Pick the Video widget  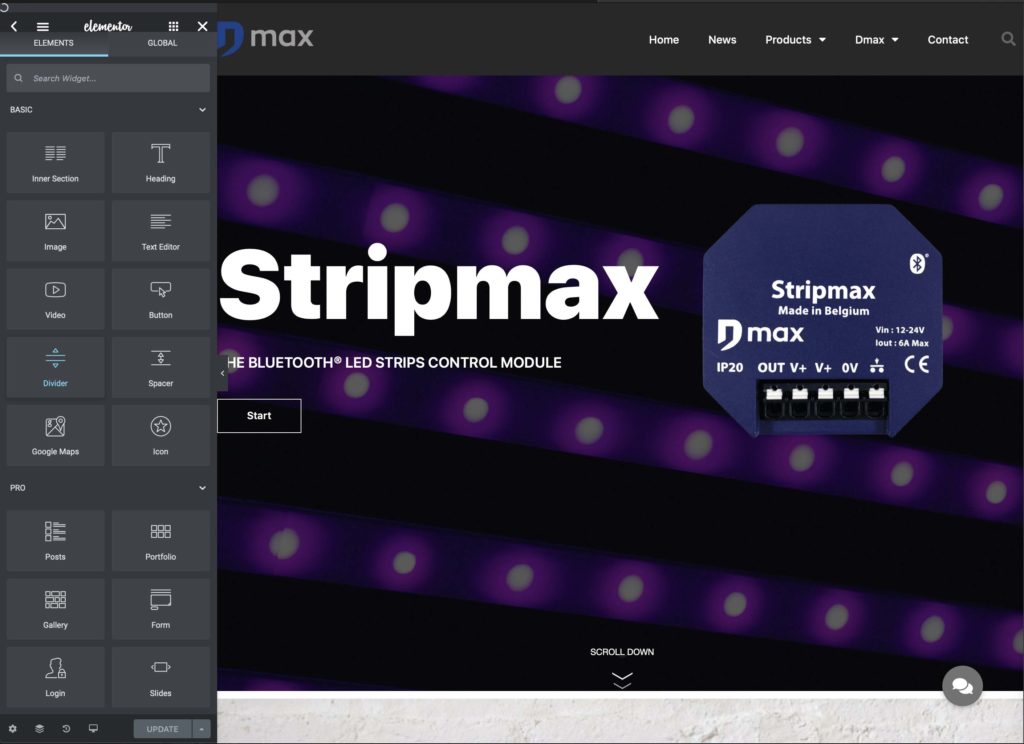pos(55,299)
